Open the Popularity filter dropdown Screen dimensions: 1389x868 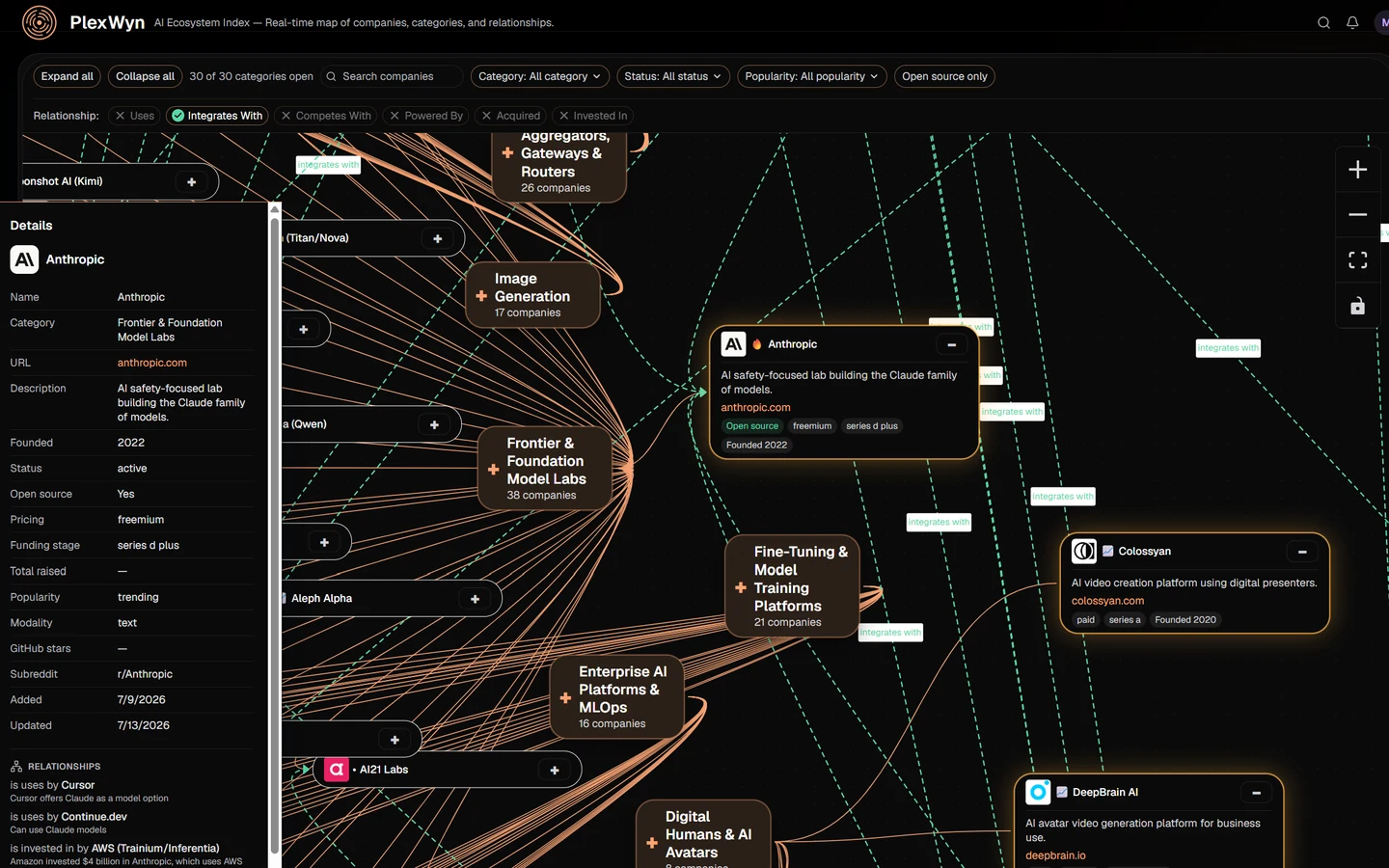pyautogui.click(x=811, y=76)
